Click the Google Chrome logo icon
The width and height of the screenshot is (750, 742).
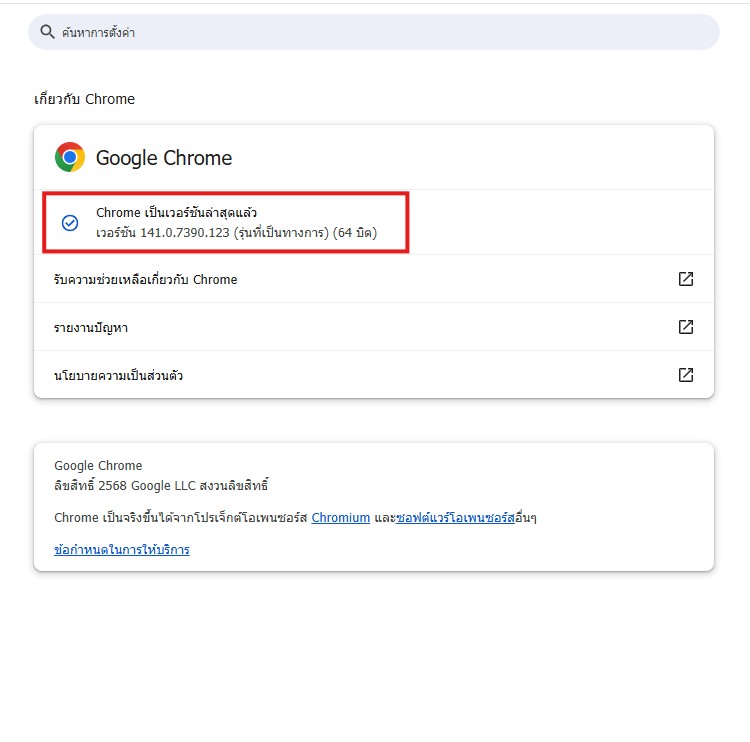pos(70,157)
